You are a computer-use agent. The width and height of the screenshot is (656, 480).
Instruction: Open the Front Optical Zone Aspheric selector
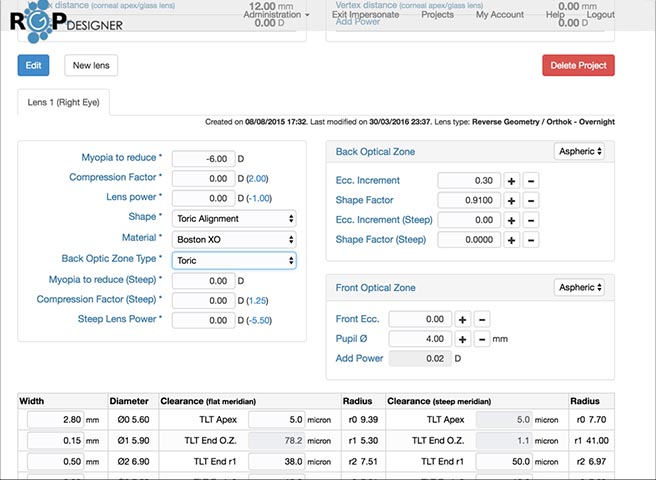click(579, 287)
